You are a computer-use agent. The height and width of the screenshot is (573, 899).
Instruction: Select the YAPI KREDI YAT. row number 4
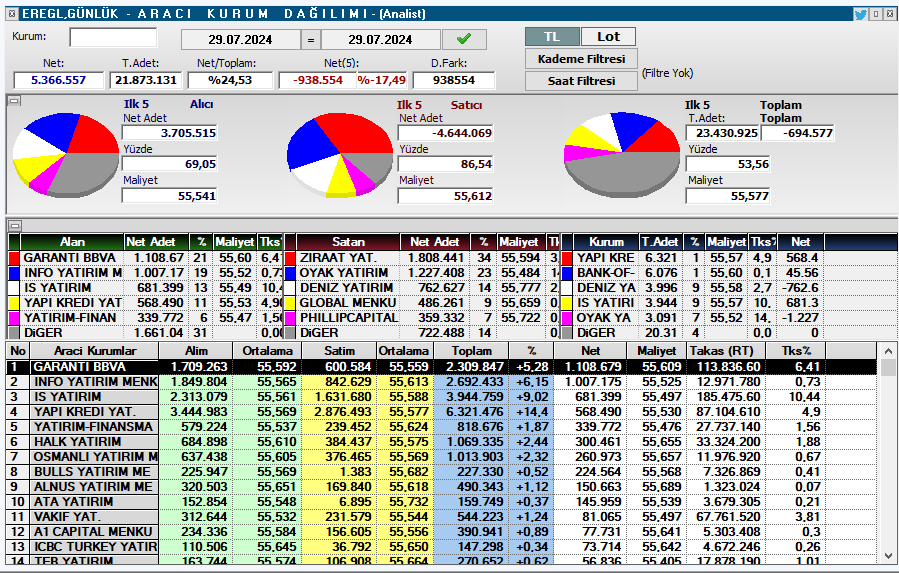(441, 412)
